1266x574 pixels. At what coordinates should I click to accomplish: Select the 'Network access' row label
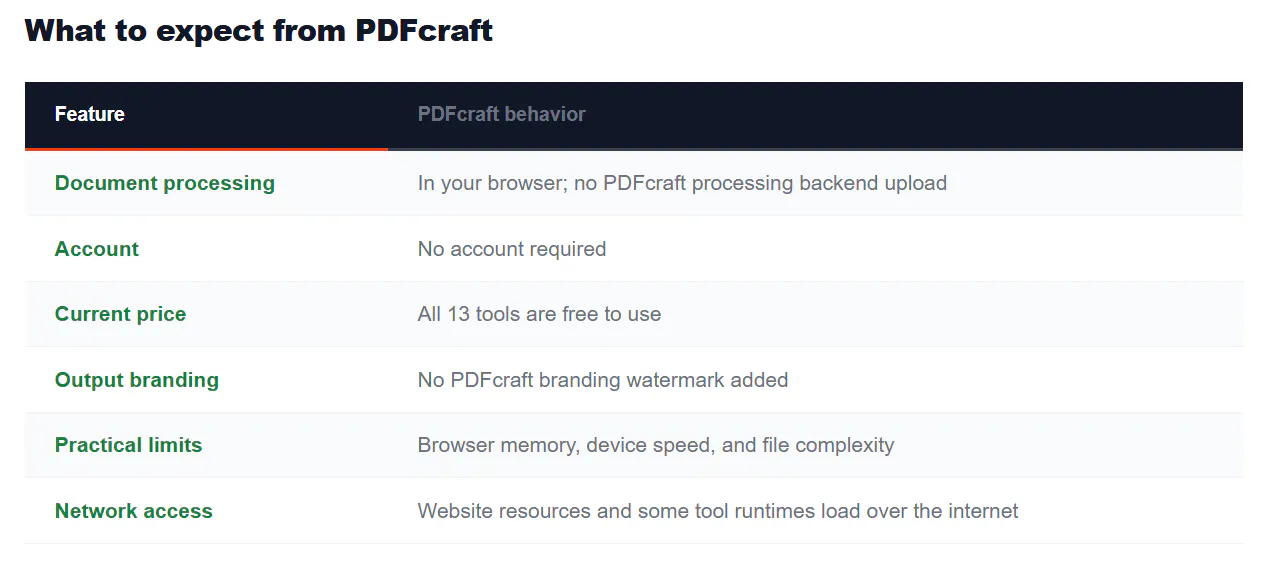point(134,511)
